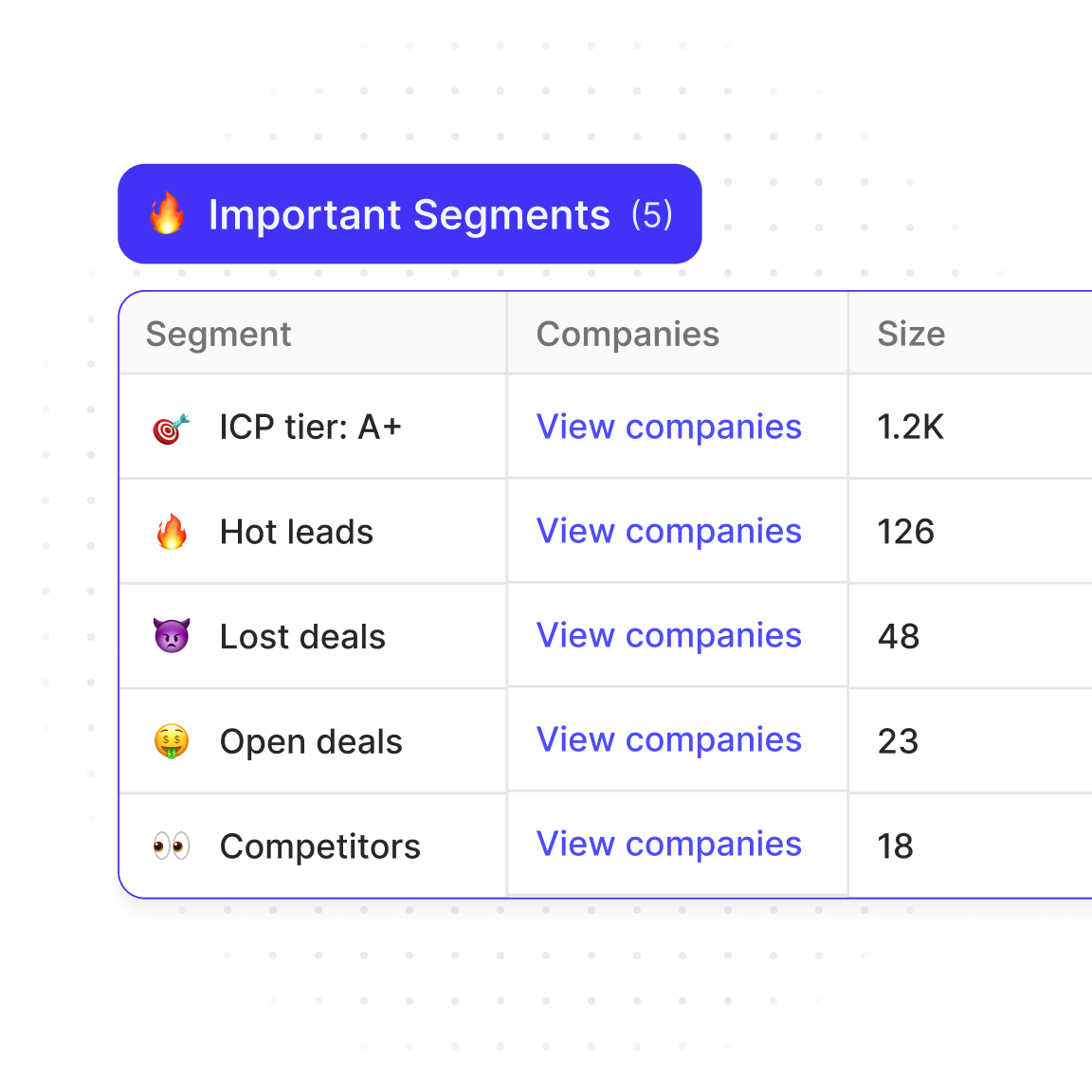Image resolution: width=1092 pixels, height=1092 pixels.
Task: Click the money-face icon beside Open deals
Action: [x=172, y=741]
